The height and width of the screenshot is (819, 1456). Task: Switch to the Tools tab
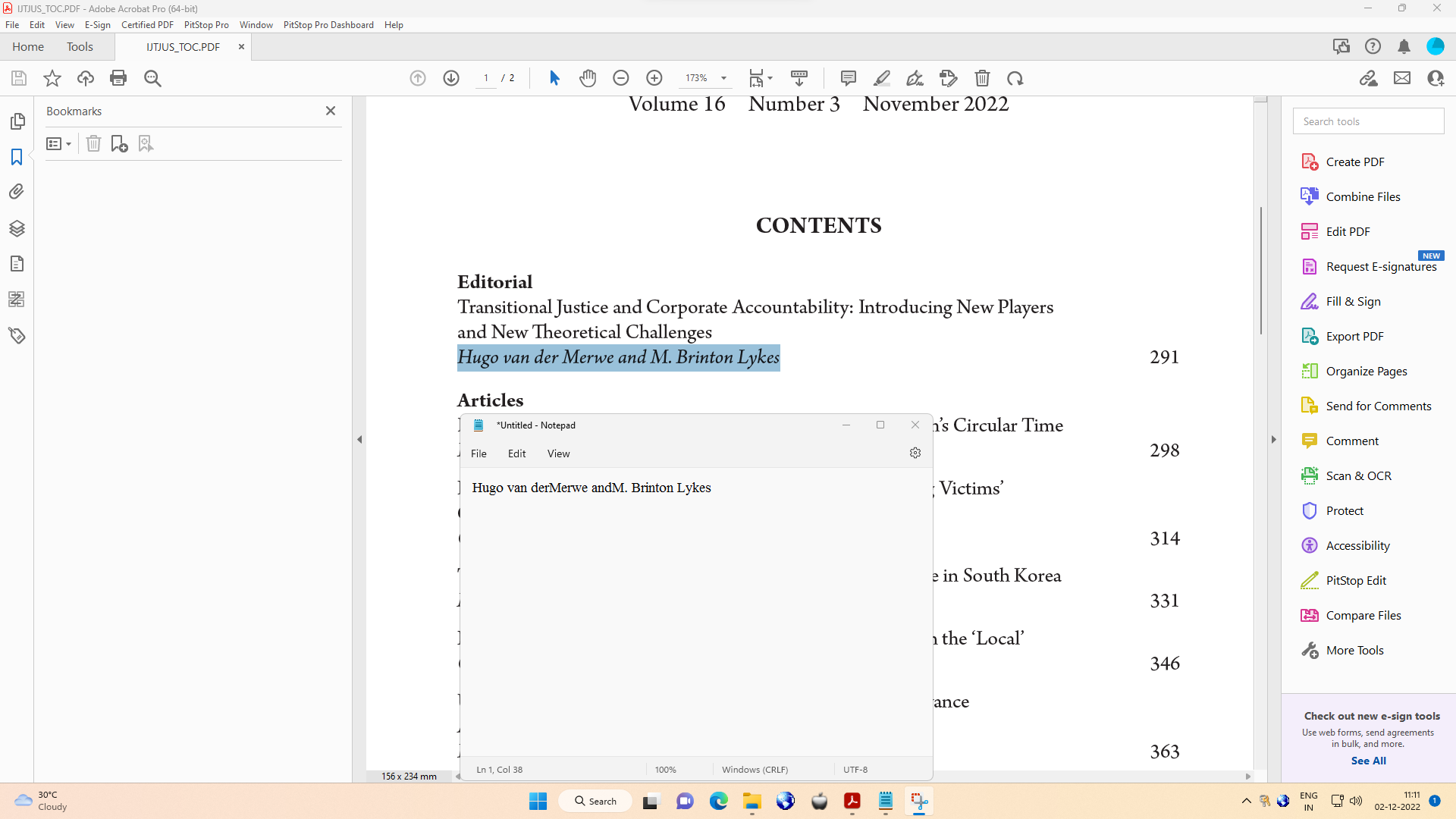pyautogui.click(x=80, y=46)
